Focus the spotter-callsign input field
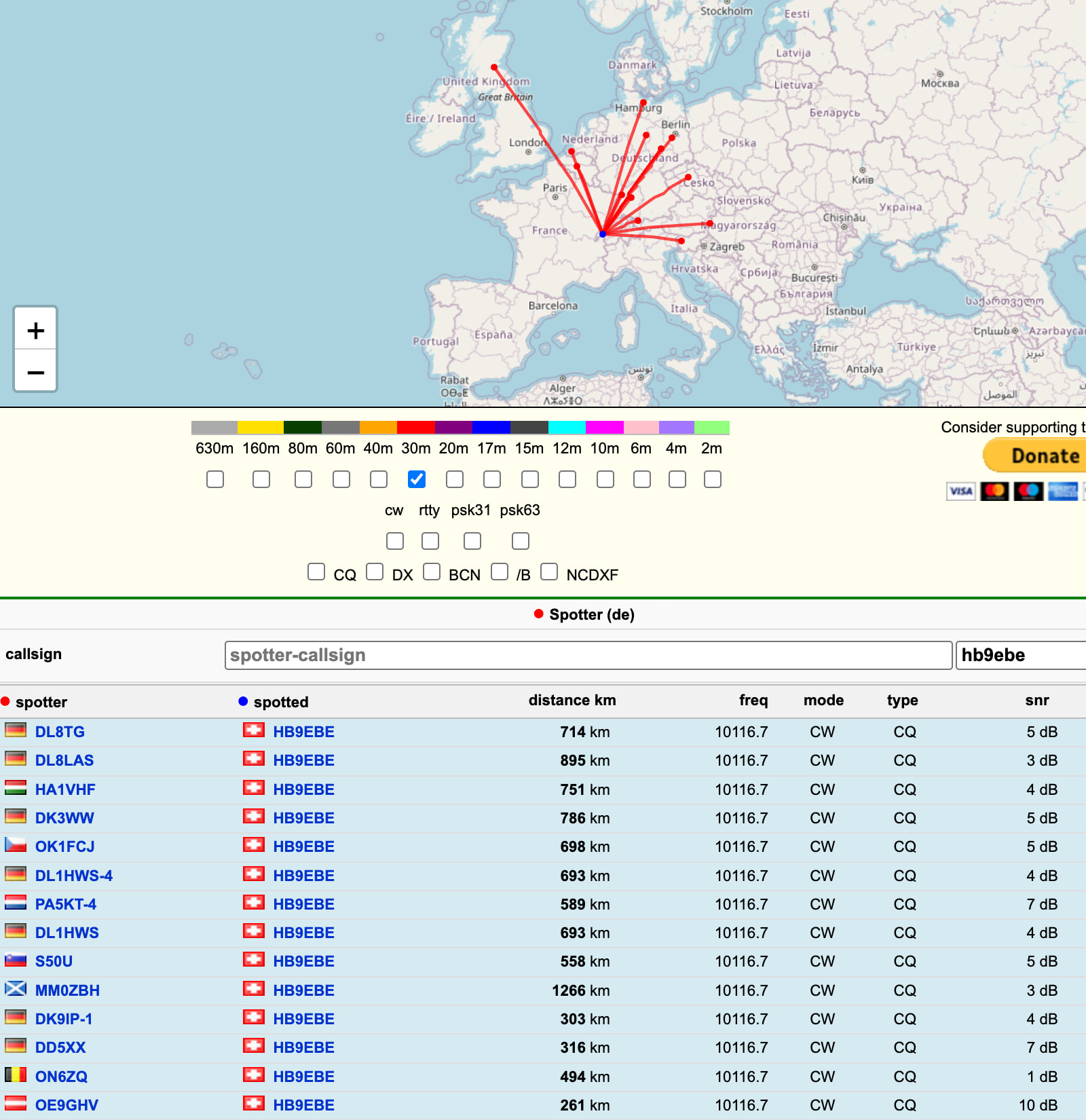 click(588, 655)
